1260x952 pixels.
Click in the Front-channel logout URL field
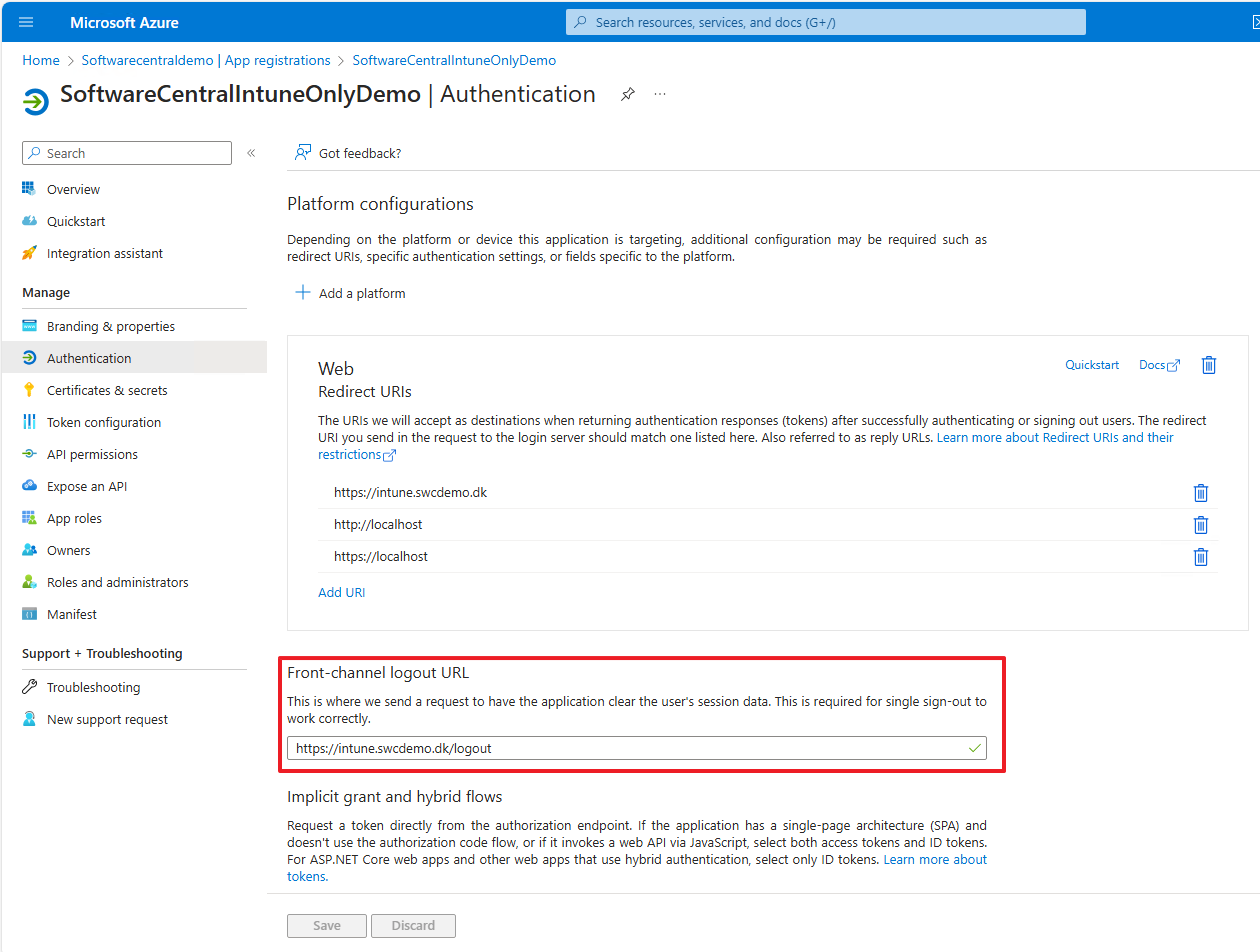[625, 748]
